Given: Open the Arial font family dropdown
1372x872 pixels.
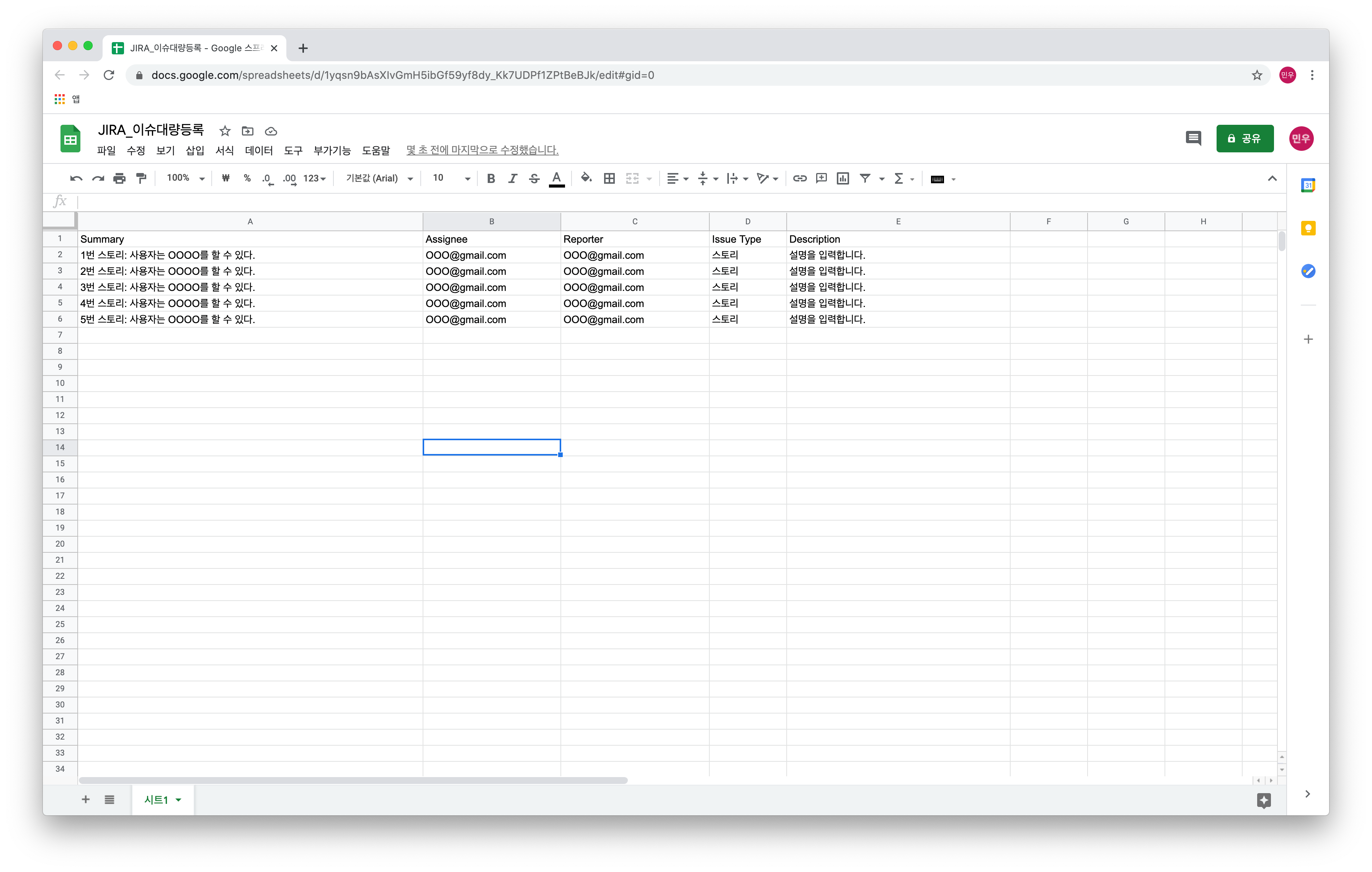Looking at the screenshot, I should (x=379, y=178).
